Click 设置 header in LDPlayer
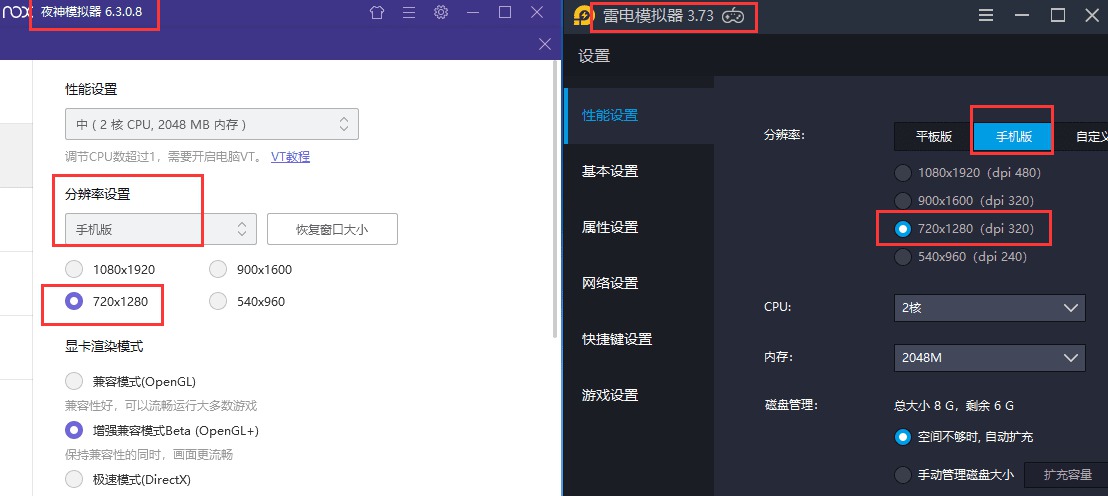This screenshot has height=496, width=1108. click(x=594, y=57)
